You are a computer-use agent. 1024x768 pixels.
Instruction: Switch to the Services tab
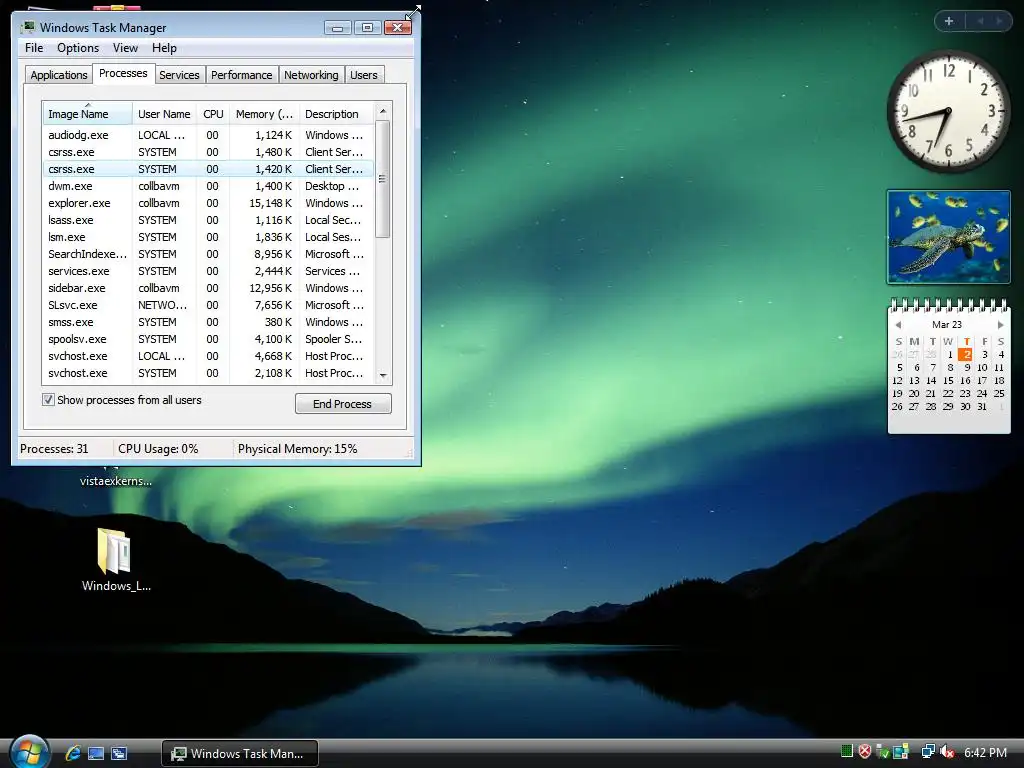point(179,75)
